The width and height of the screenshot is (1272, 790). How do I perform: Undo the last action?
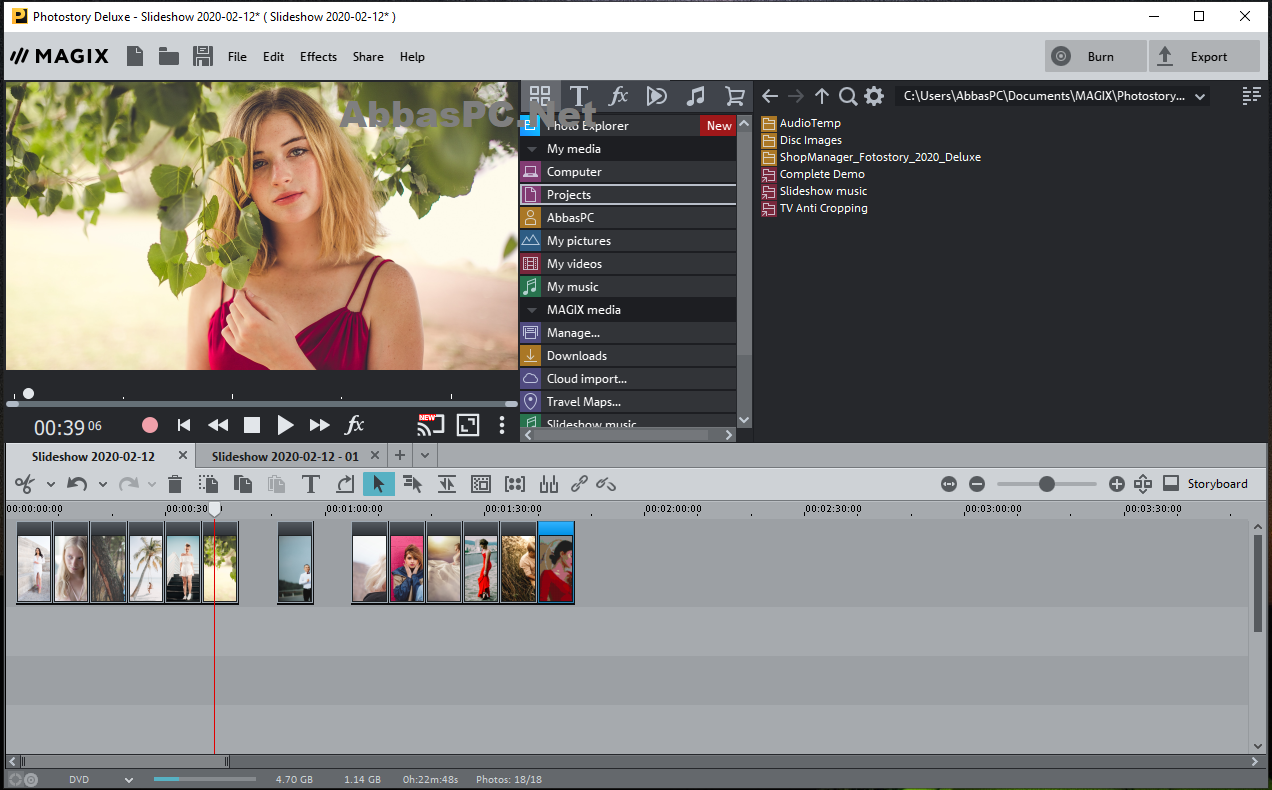[77, 484]
